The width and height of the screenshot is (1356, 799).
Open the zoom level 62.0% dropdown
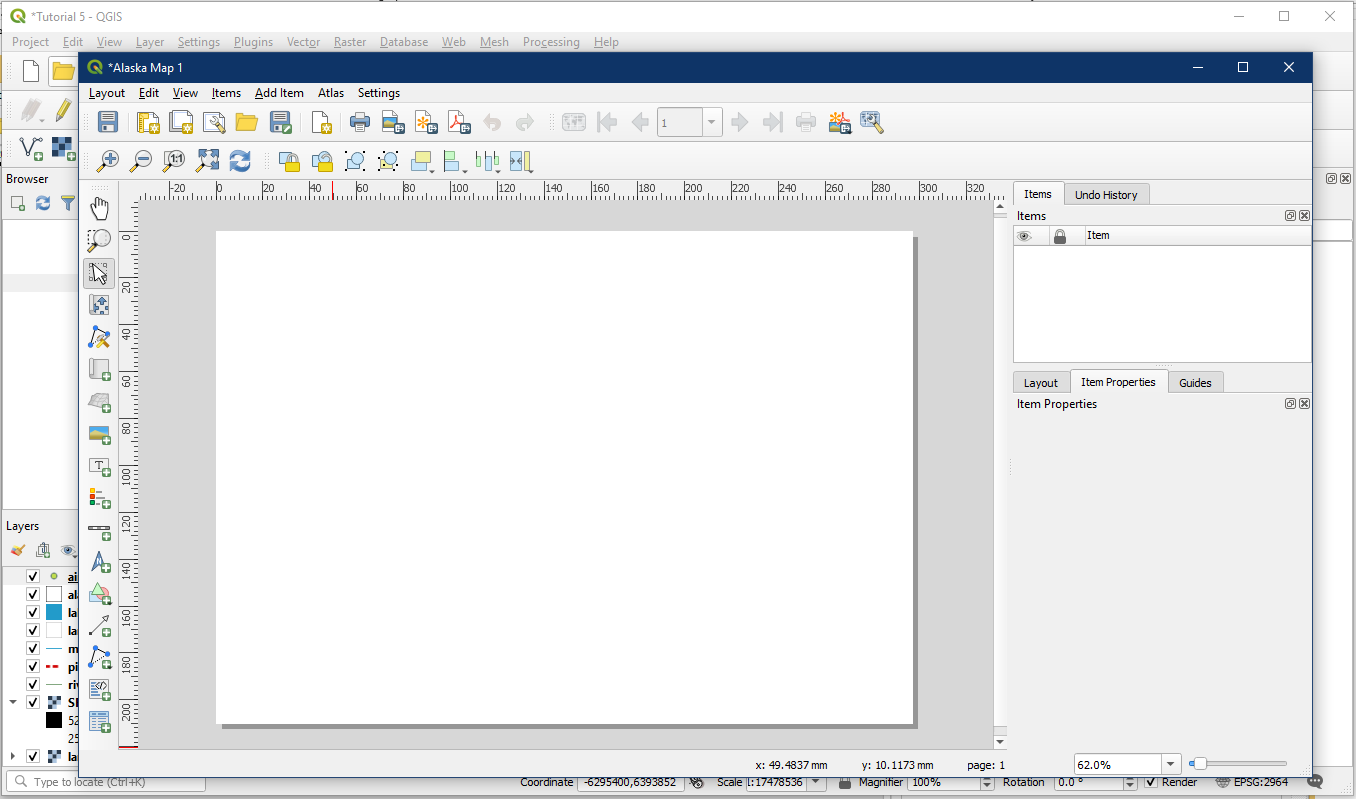click(1170, 765)
